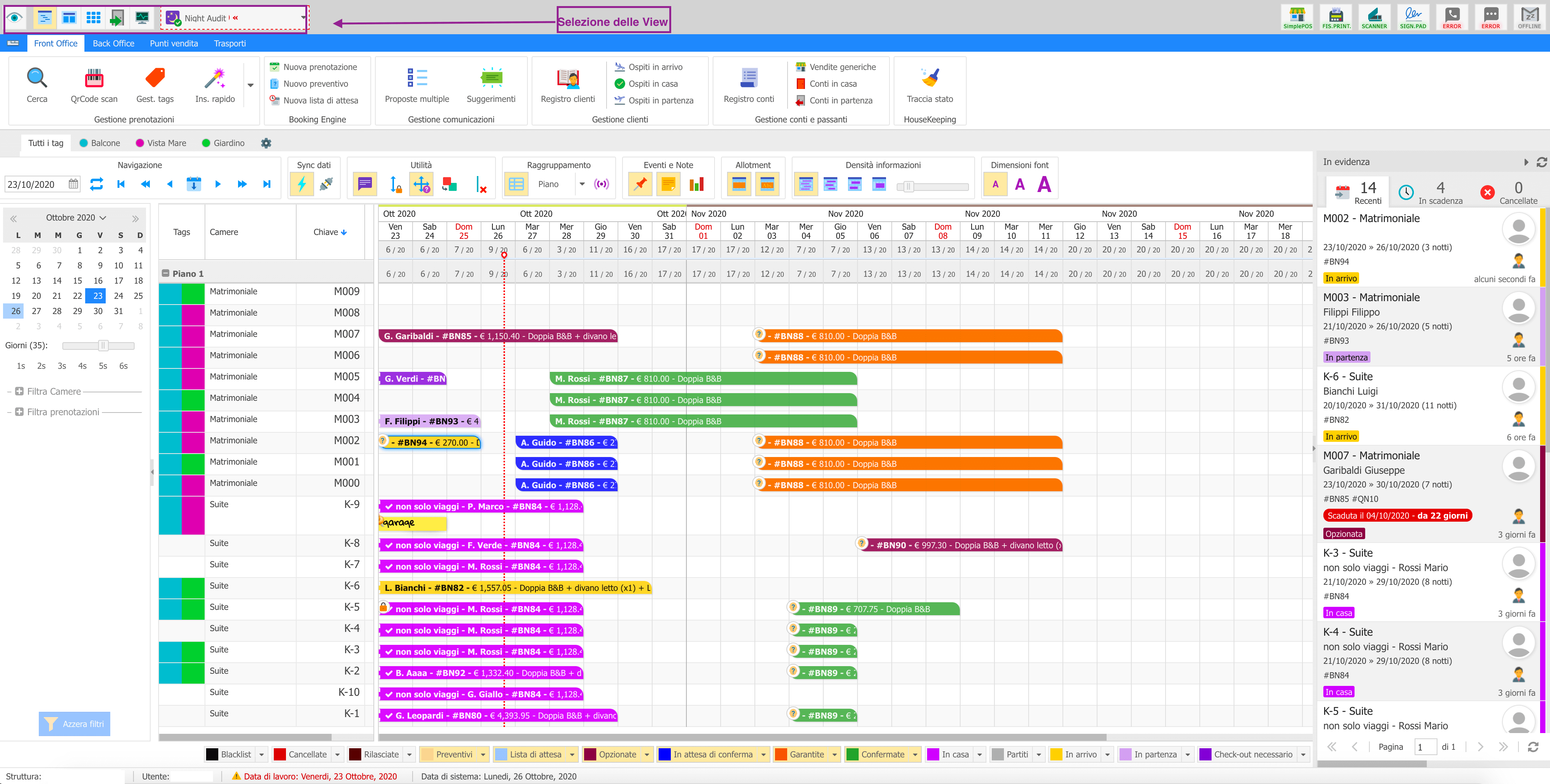Switch to the Back Office tab

[113, 43]
